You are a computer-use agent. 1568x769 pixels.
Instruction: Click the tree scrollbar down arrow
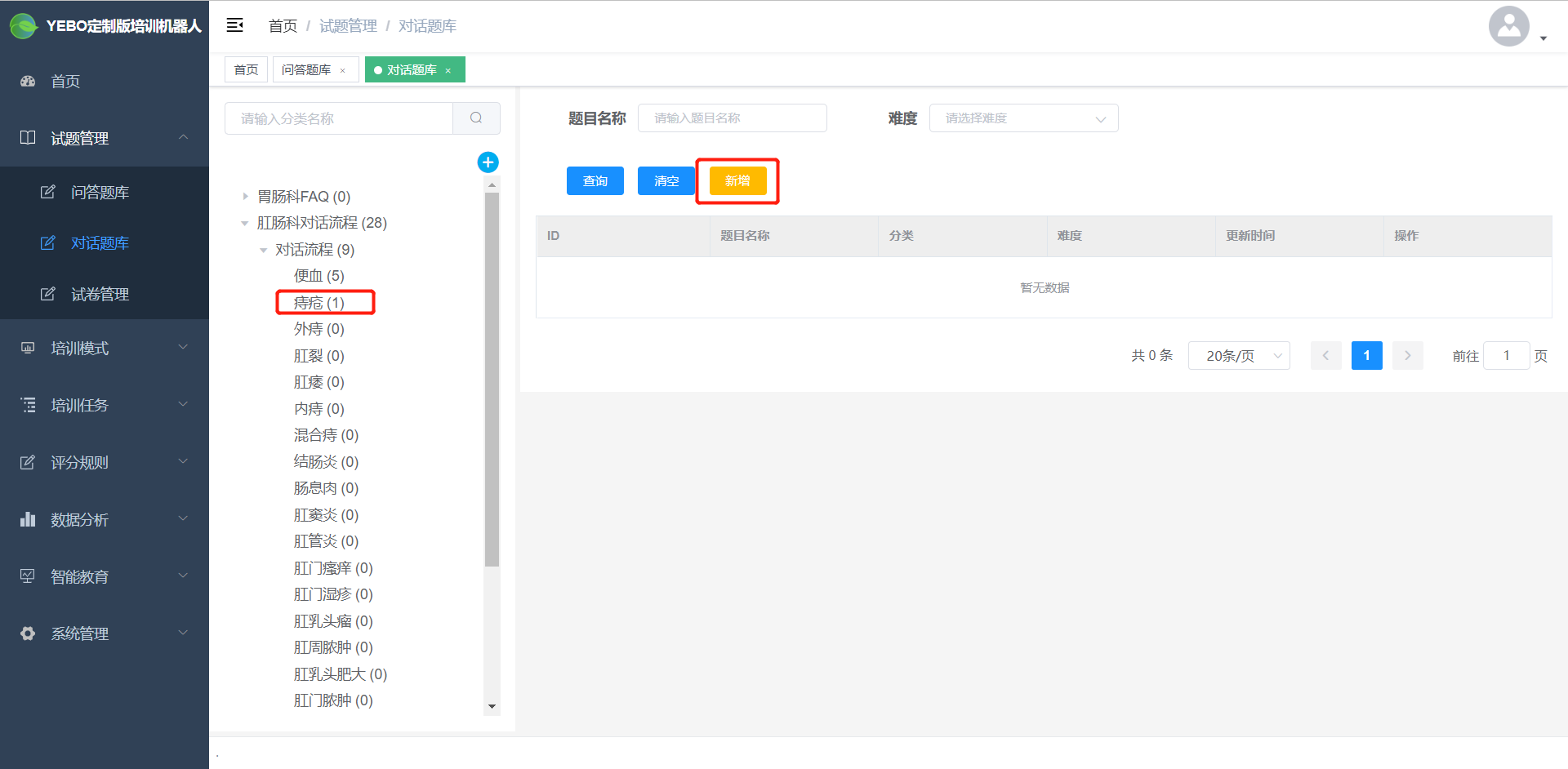[x=492, y=707]
